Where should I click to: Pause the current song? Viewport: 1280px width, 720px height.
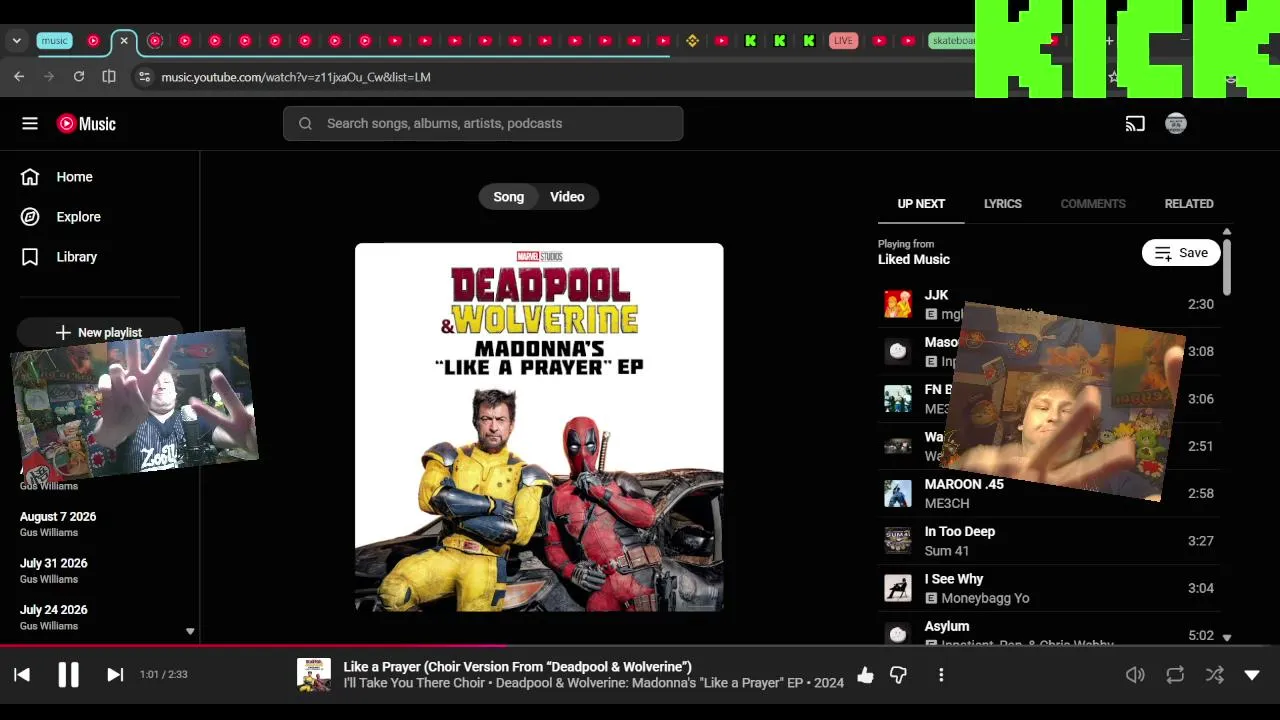coord(68,675)
